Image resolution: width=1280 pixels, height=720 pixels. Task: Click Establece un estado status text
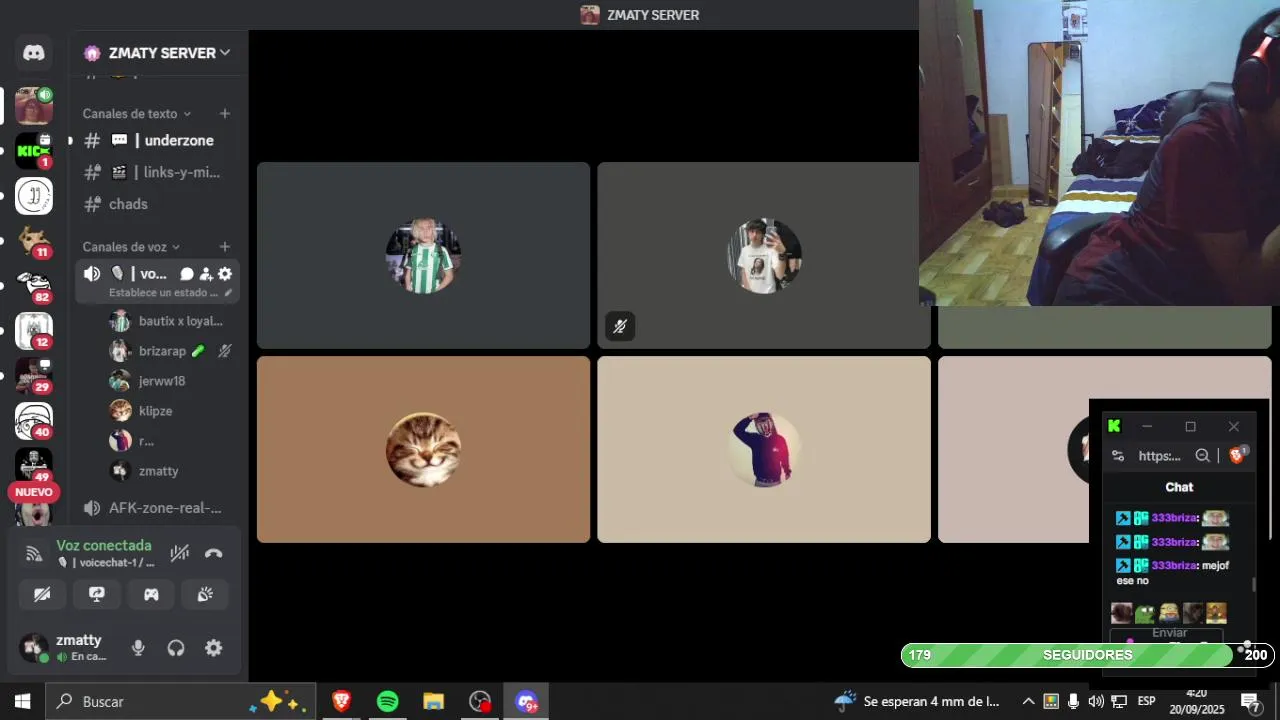click(x=163, y=293)
